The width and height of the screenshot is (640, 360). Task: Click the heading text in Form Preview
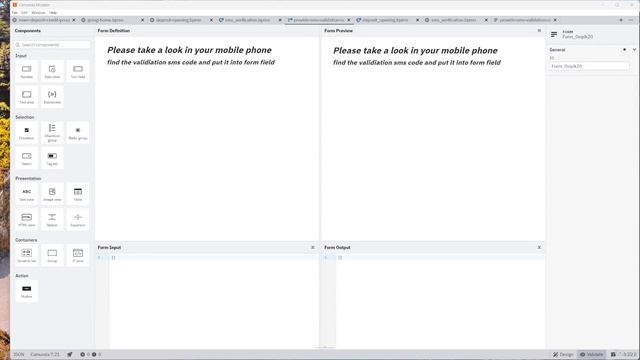pos(415,51)
